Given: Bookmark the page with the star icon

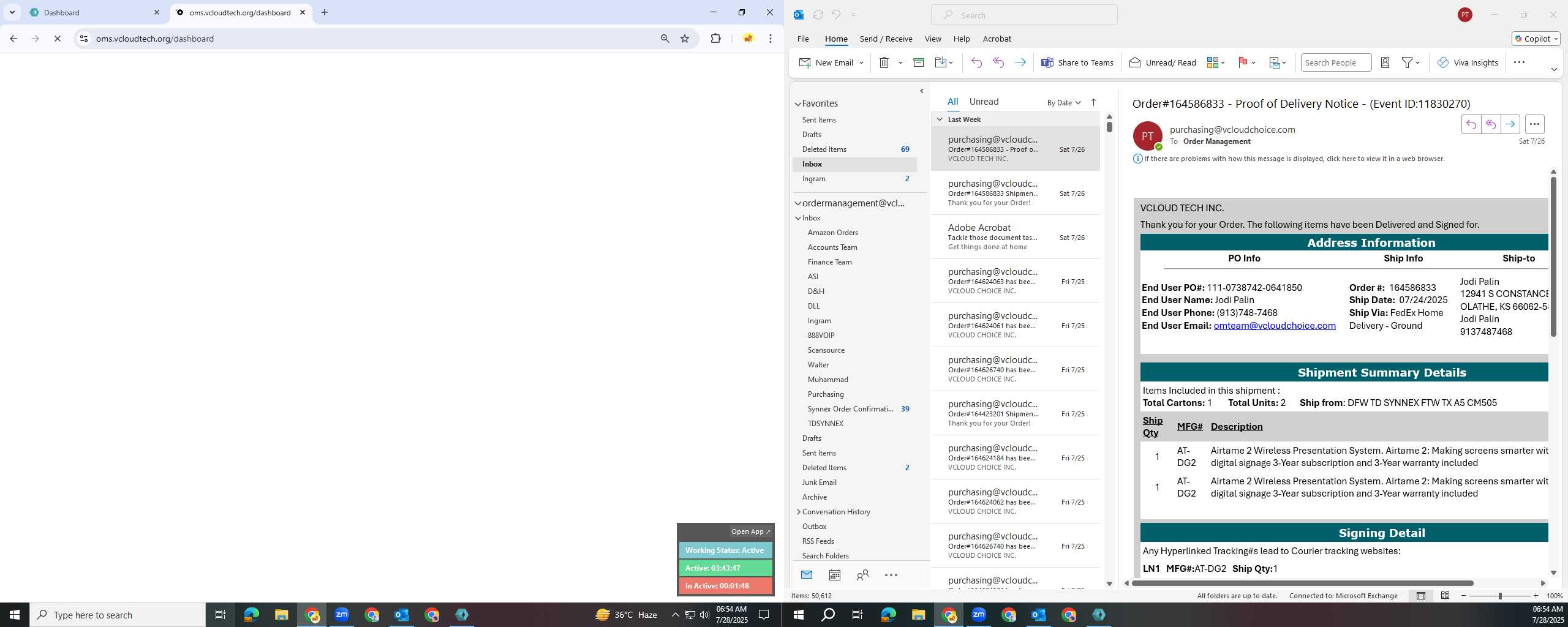Looking at the screenshot, I should point(685,39).
